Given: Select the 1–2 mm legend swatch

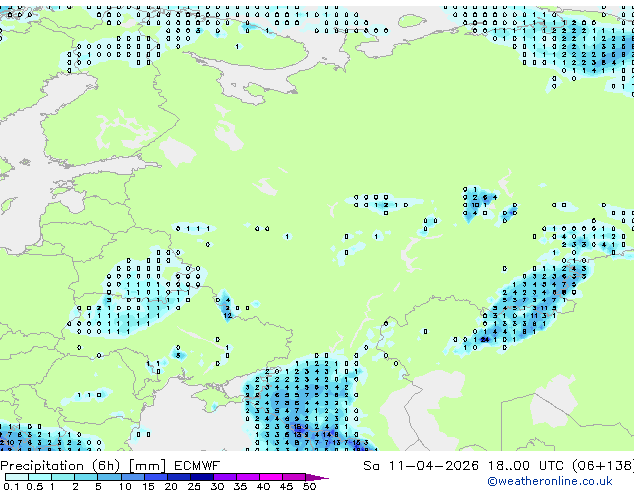Looking at the screenshot, I should [x=63, y=477].
